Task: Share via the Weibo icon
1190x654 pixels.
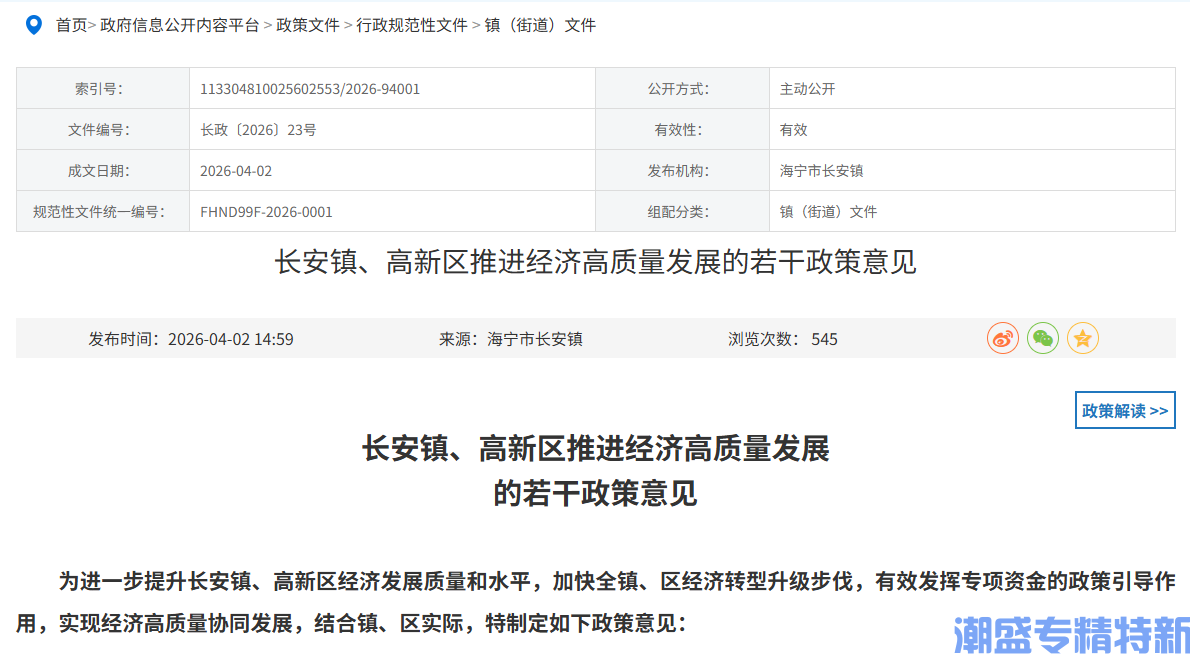Action: 1003,338
